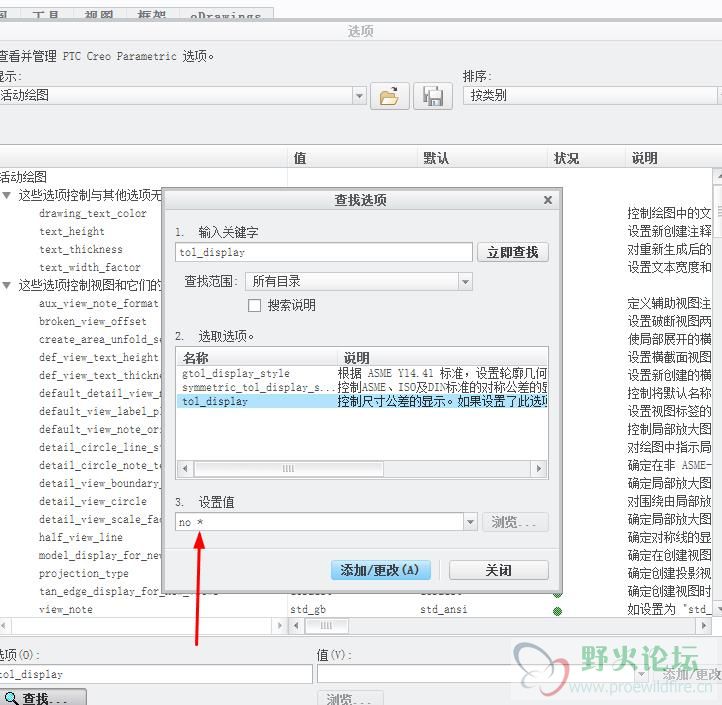Select text_width_factor option
Viewport: 722px width, 705px height.
click(x=90, y=267)
